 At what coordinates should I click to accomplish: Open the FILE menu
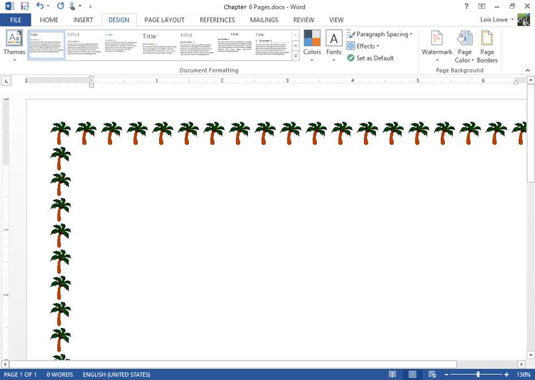click(x=15, y=20)
